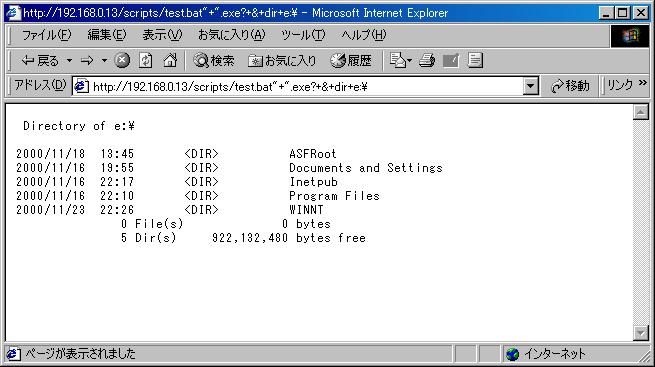The width and height of the screenshot is (655, 367).
Task: Go back with the 戻る button
Action: pyautogui.click(x=40, y=61)
